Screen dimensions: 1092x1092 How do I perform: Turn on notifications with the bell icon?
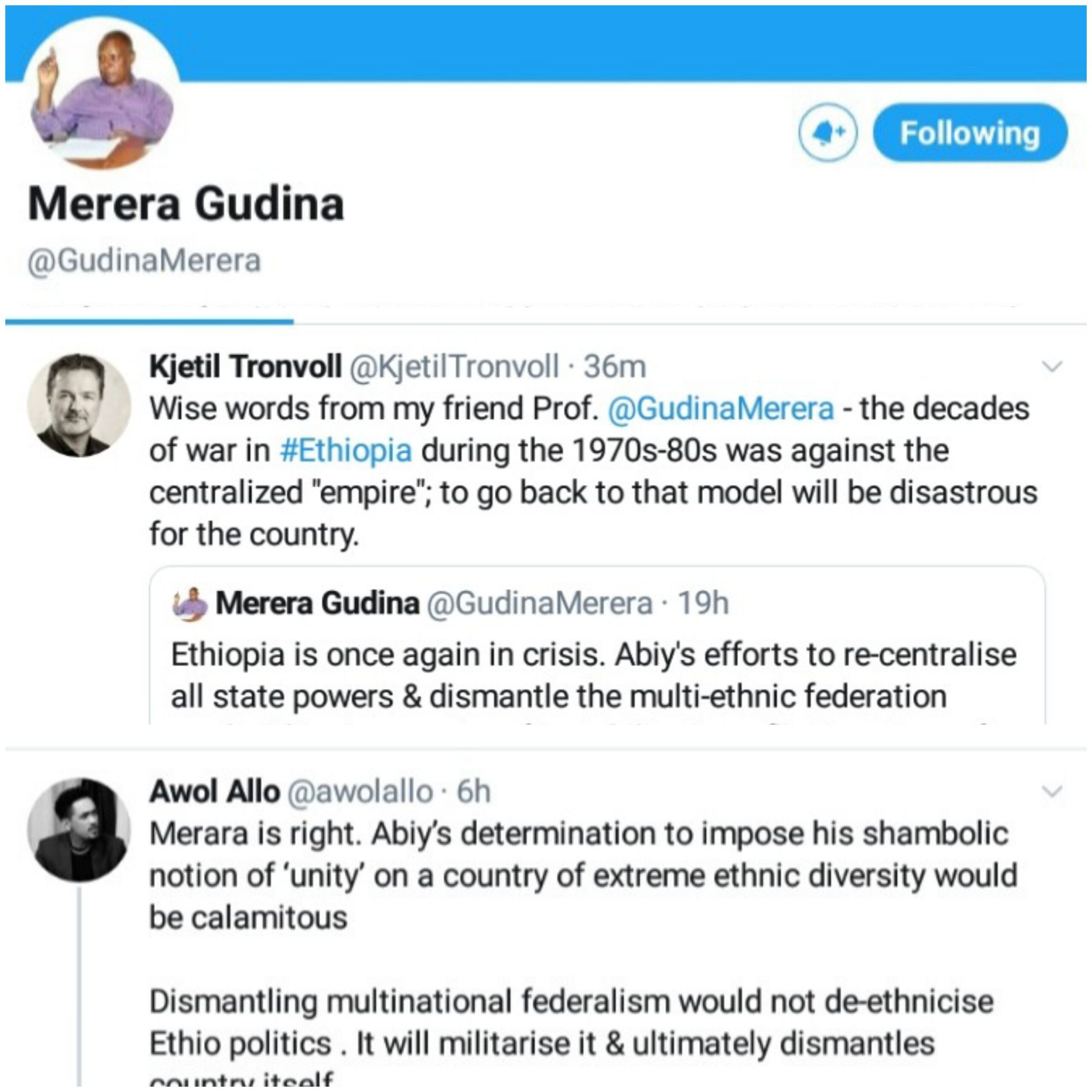click(x=828, y=133)
